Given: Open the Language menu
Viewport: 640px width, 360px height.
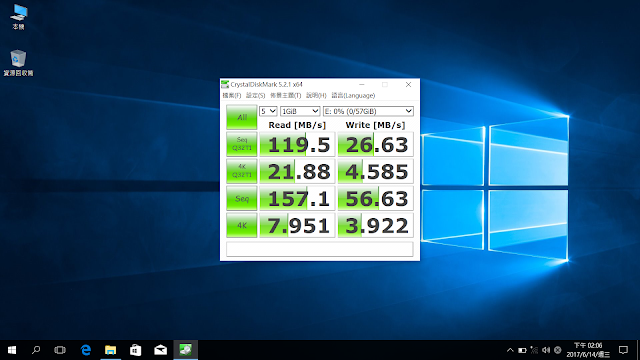Looking at the screenshot, I should point(353,96).
